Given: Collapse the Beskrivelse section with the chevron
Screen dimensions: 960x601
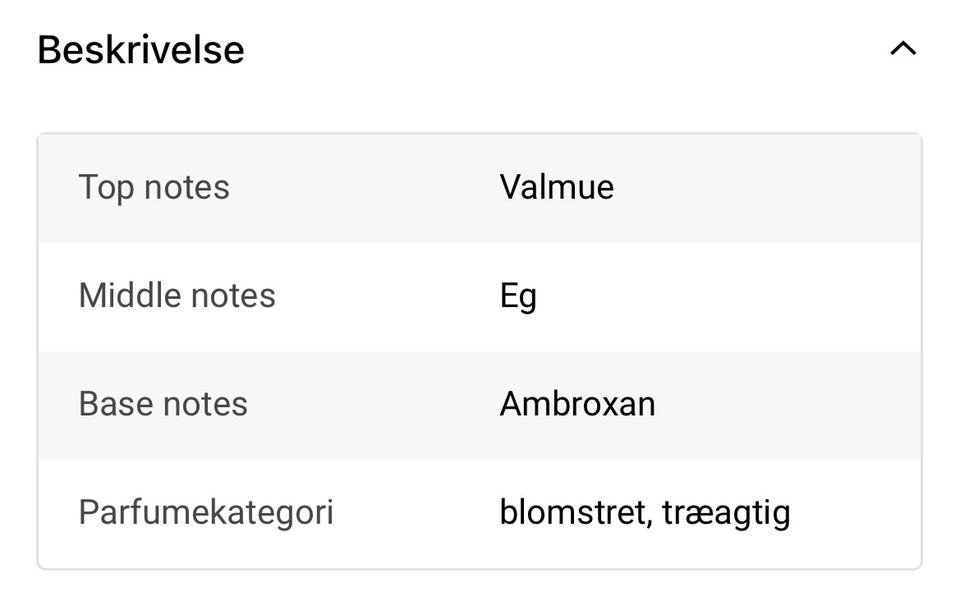Looking at the screenshot, I should 902,49.
